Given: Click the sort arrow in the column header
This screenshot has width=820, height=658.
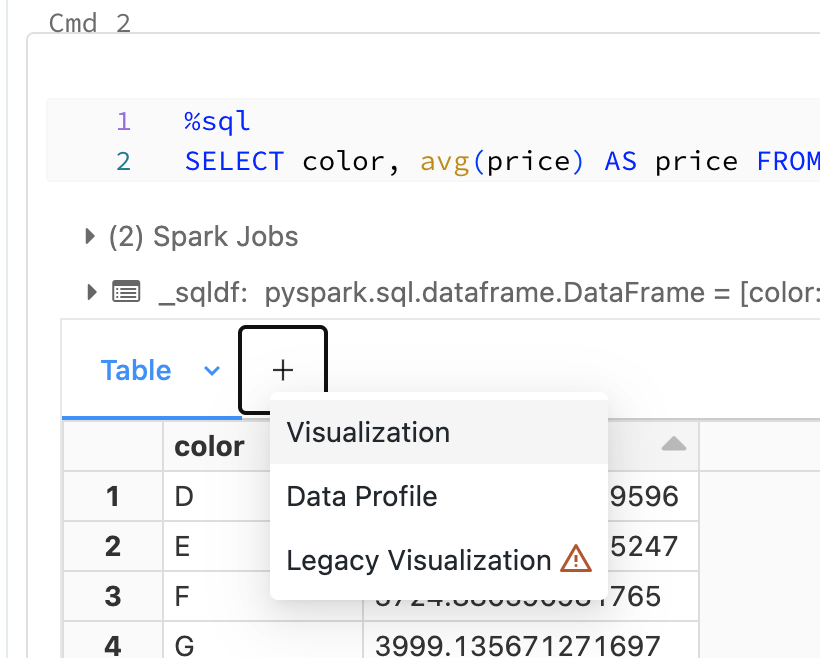Looking at the screenshot, I should click(x=674, y=444).
